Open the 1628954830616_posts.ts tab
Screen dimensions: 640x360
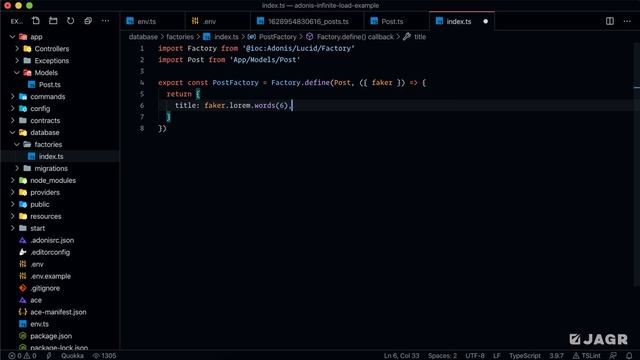click(307, 22)
